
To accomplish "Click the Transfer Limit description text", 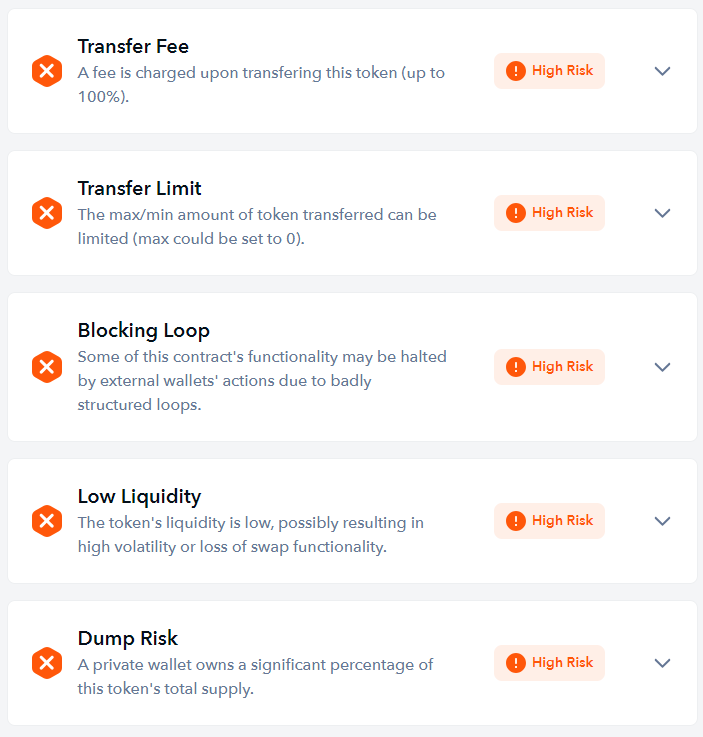I will [x=257, y=227].
